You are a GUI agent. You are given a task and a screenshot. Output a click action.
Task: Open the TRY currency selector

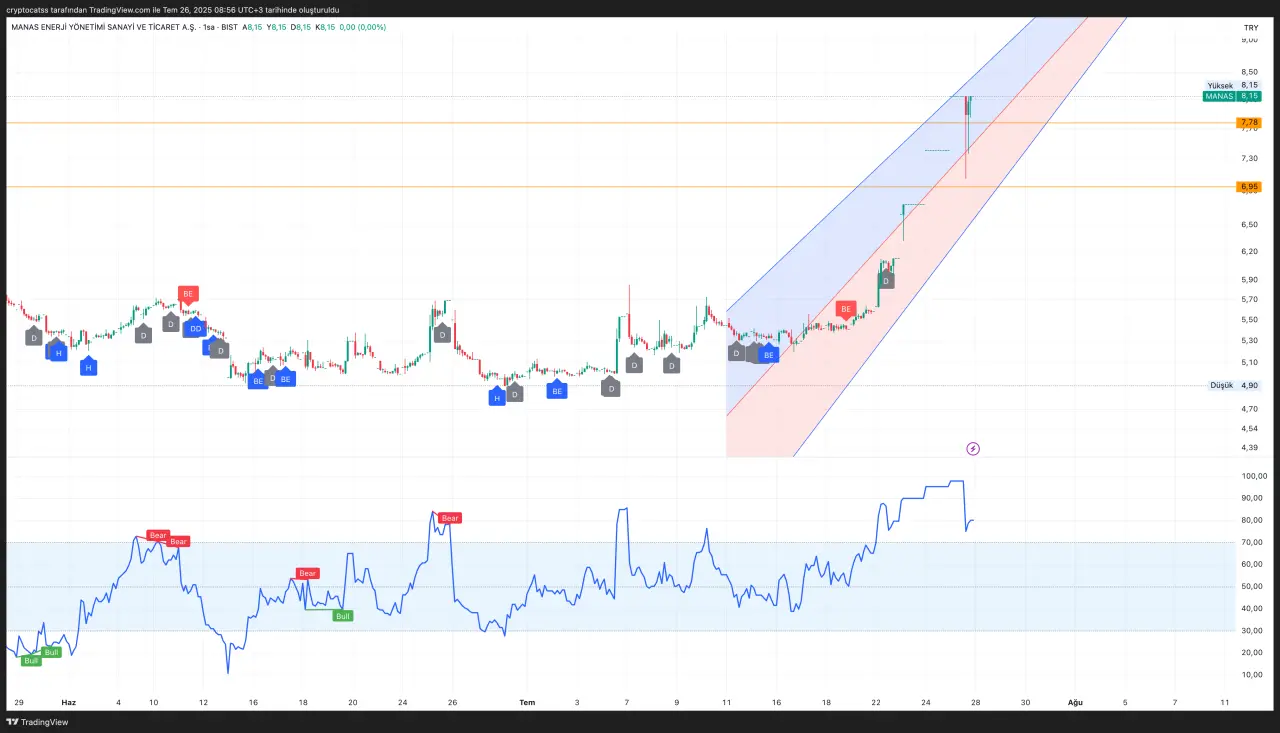[x=1250, y=28]
